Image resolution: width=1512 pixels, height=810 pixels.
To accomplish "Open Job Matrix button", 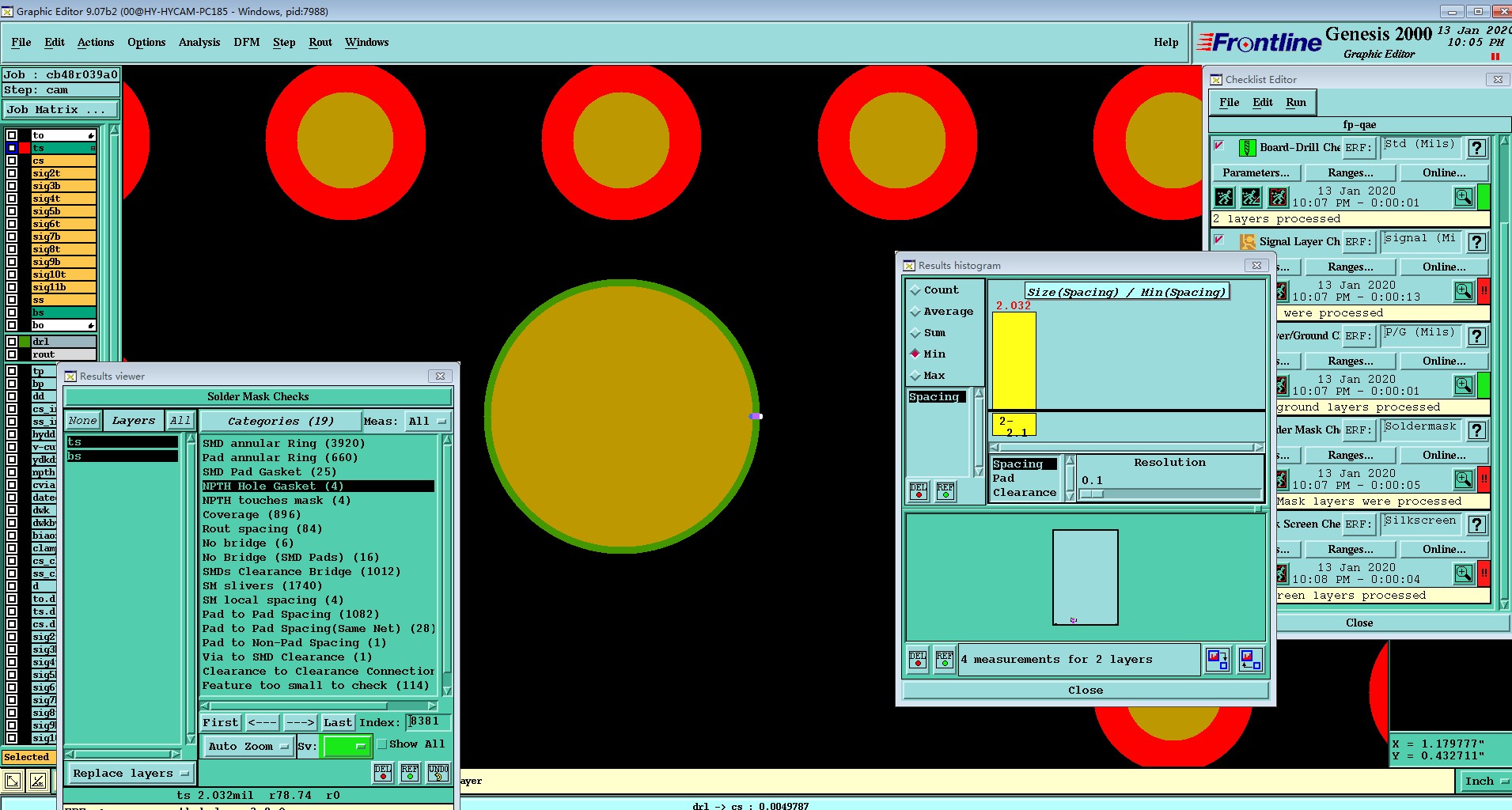I will click(x=60, y=110).
